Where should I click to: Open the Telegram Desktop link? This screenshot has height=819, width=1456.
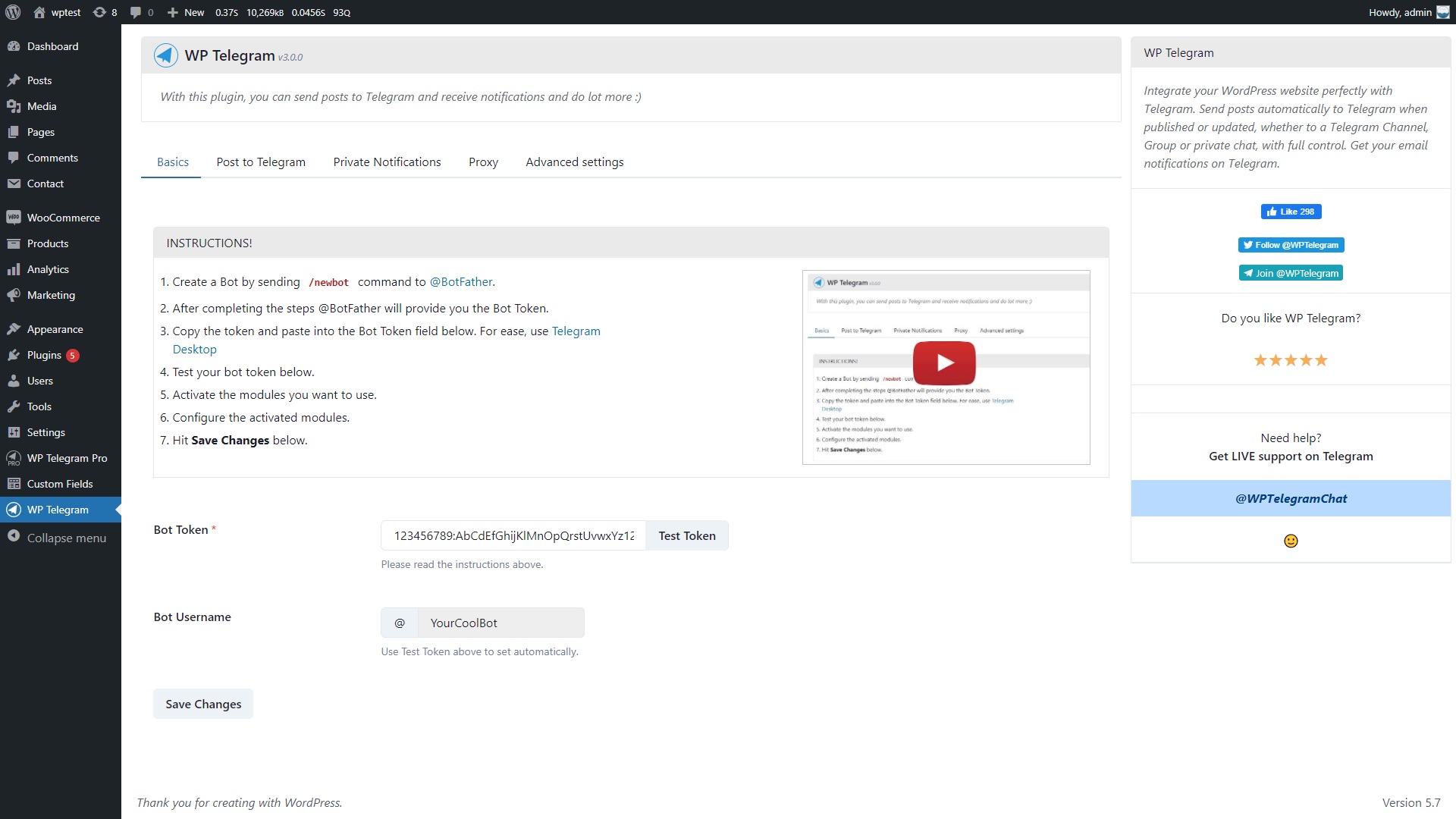(x=386, y=340)
